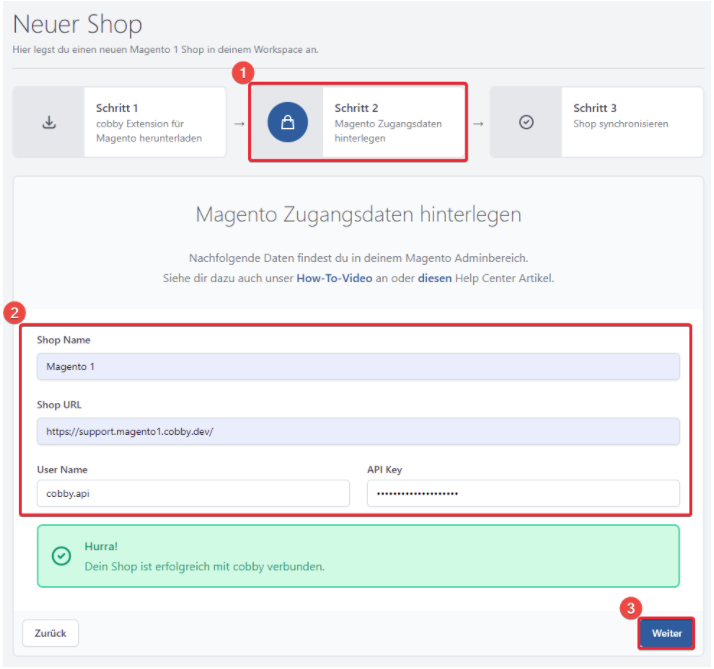
Task: Click the download icon in Schritt 1
Action: (49, 122)
